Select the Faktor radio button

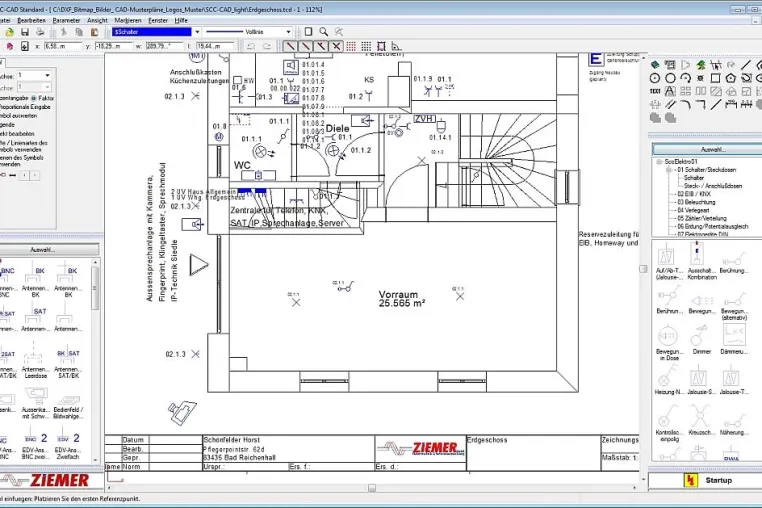click(34, 98)
